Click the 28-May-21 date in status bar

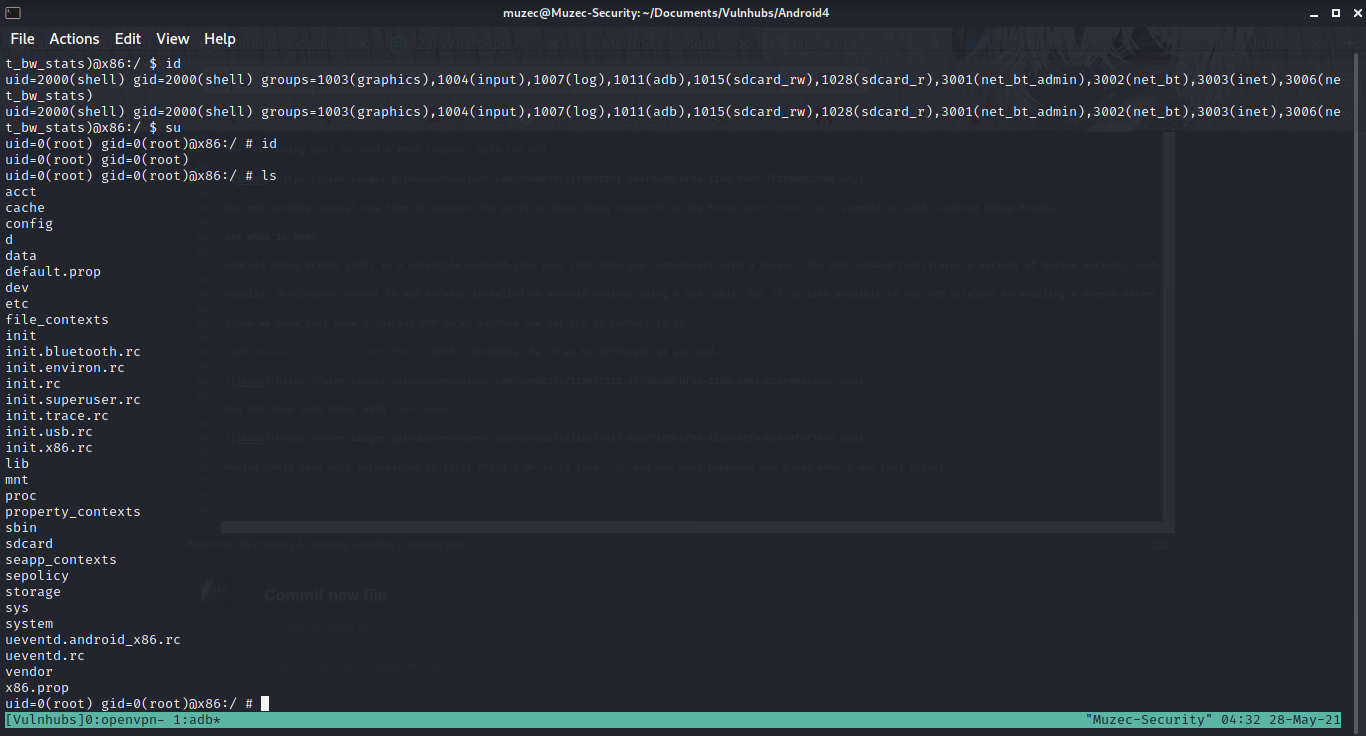[1305, 720]
